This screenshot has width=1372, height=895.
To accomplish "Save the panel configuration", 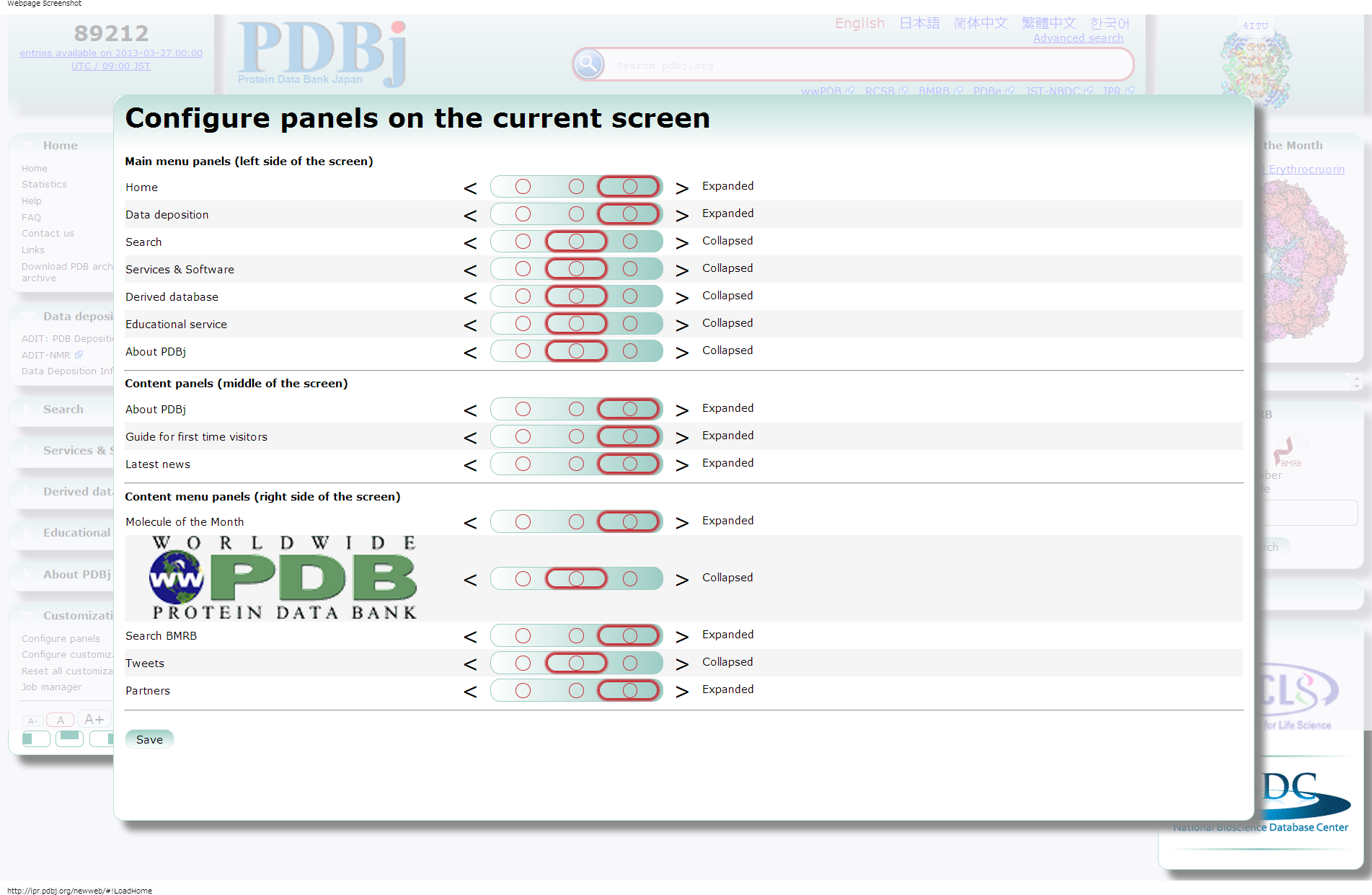I will (149, 739).
